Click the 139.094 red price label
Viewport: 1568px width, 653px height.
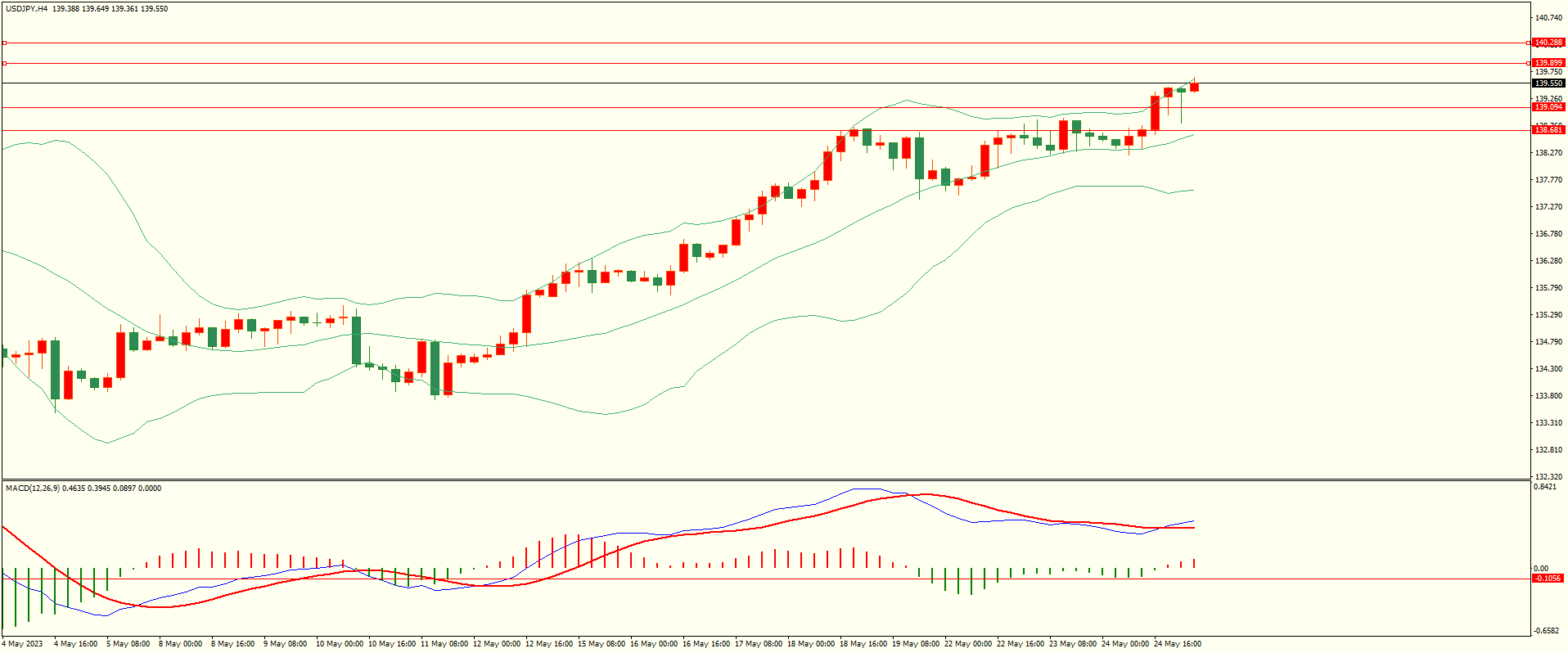[1548, 107]
